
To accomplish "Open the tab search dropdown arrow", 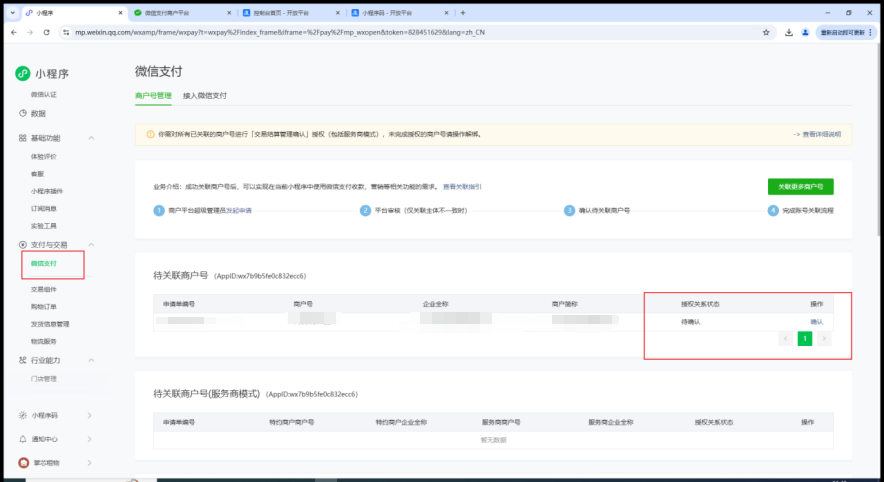I will (12, 12).
